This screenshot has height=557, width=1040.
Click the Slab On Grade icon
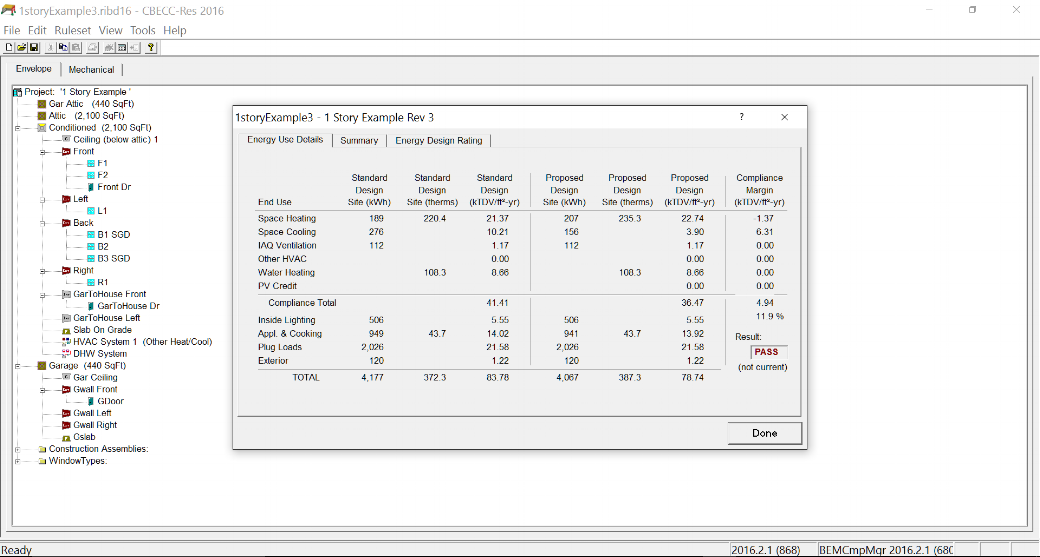coord(66,330)
